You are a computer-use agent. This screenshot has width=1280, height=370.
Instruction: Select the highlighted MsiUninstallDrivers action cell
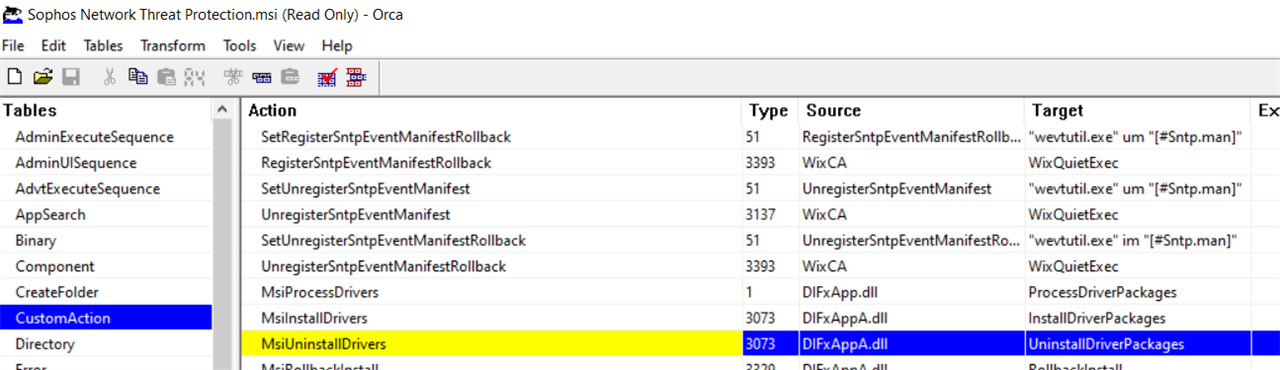point(491,344)
